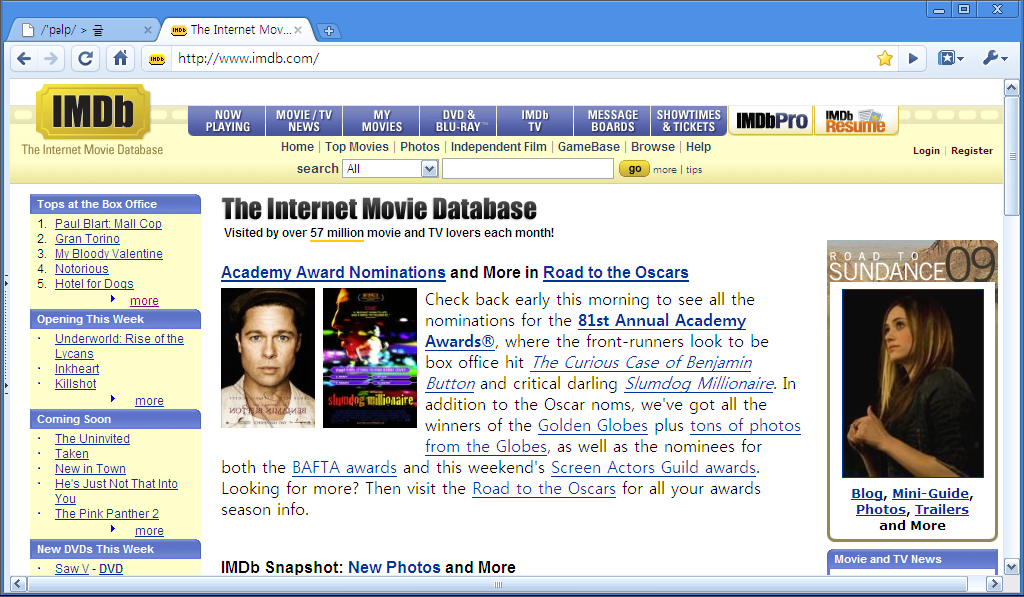The image size is (1024, 597).
Task: Open the browser home page icon
Action: point(120,59)
